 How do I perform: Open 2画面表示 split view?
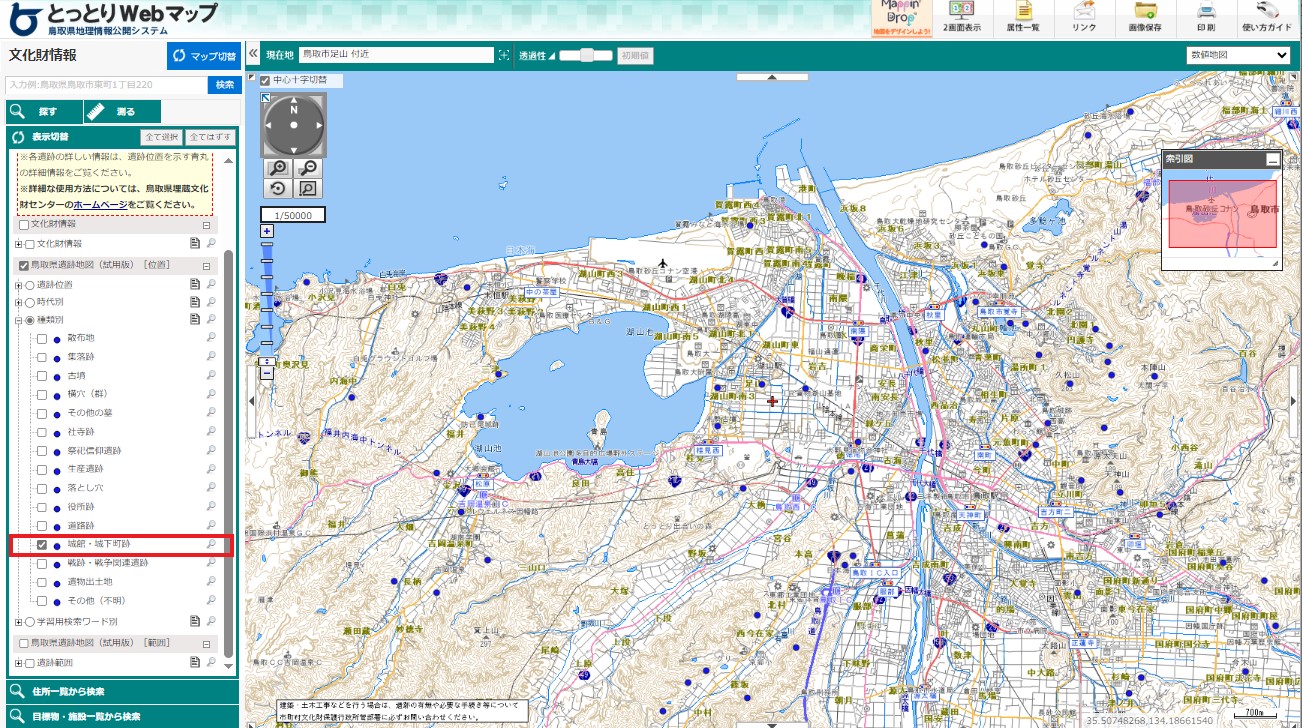coord(962,19)
